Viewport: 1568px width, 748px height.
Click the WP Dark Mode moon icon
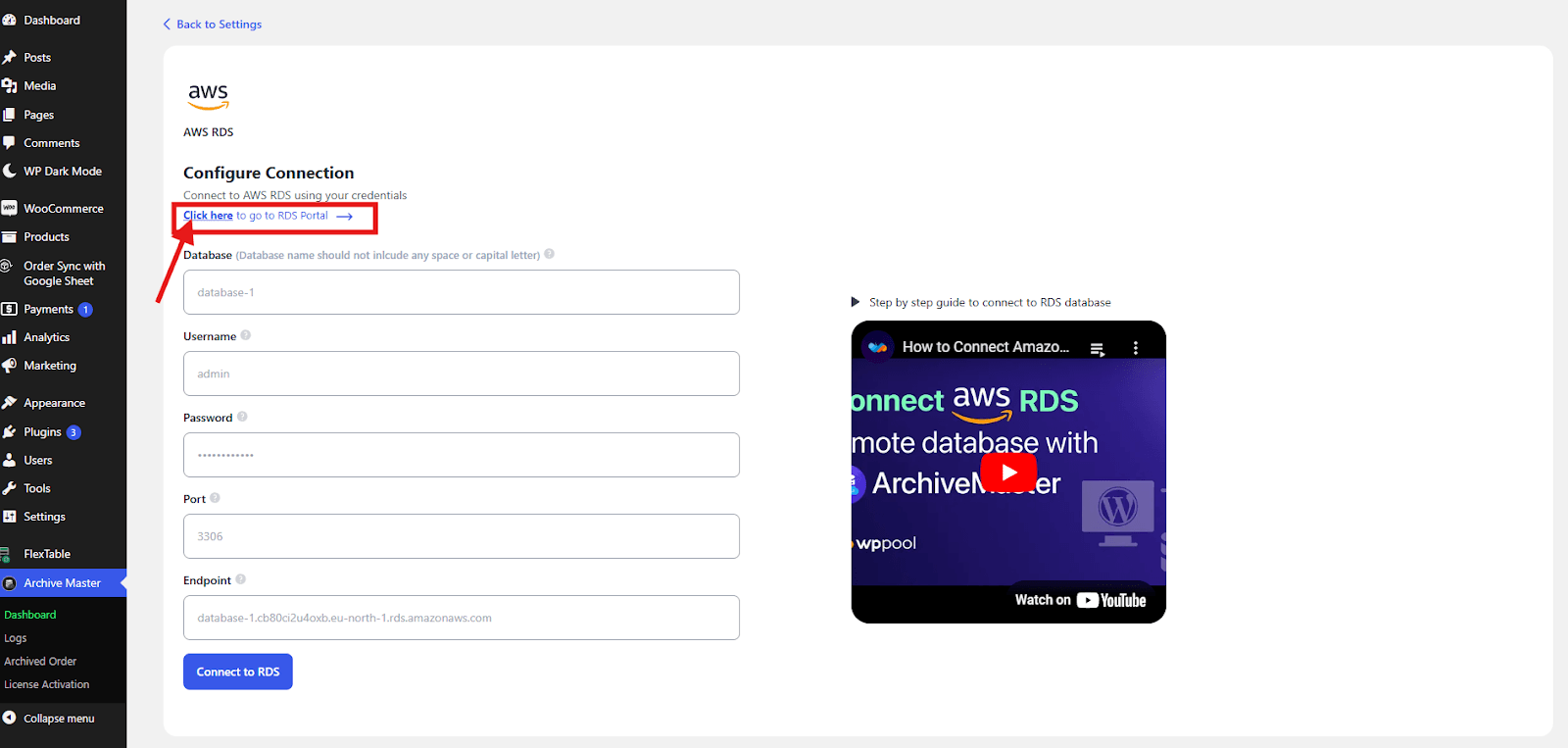(x=9, y=171)
